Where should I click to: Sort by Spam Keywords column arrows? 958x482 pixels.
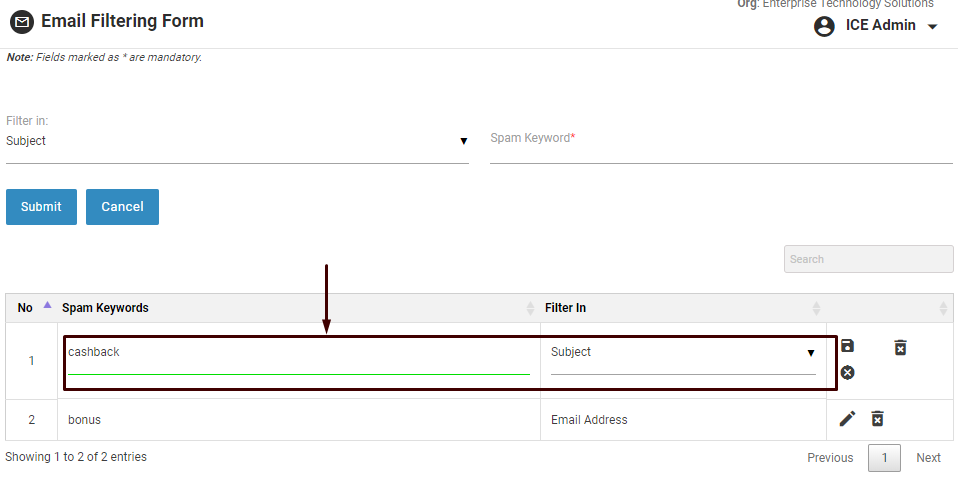point(530,308)
